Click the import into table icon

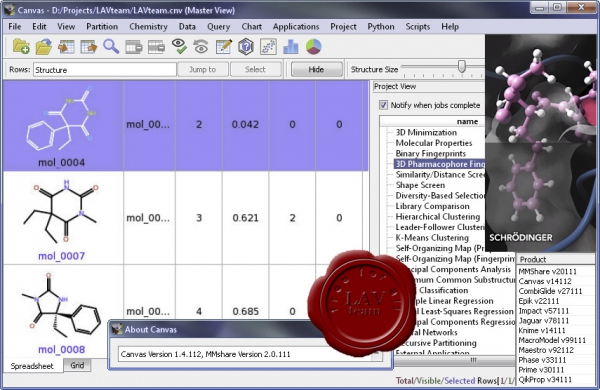click(66, 47)
